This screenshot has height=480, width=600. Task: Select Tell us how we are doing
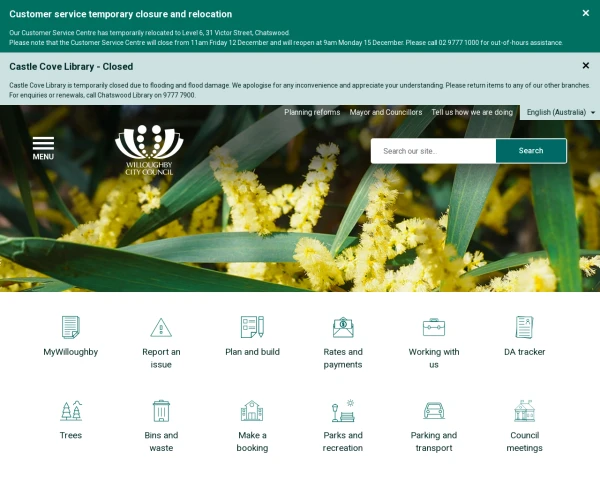472,112
